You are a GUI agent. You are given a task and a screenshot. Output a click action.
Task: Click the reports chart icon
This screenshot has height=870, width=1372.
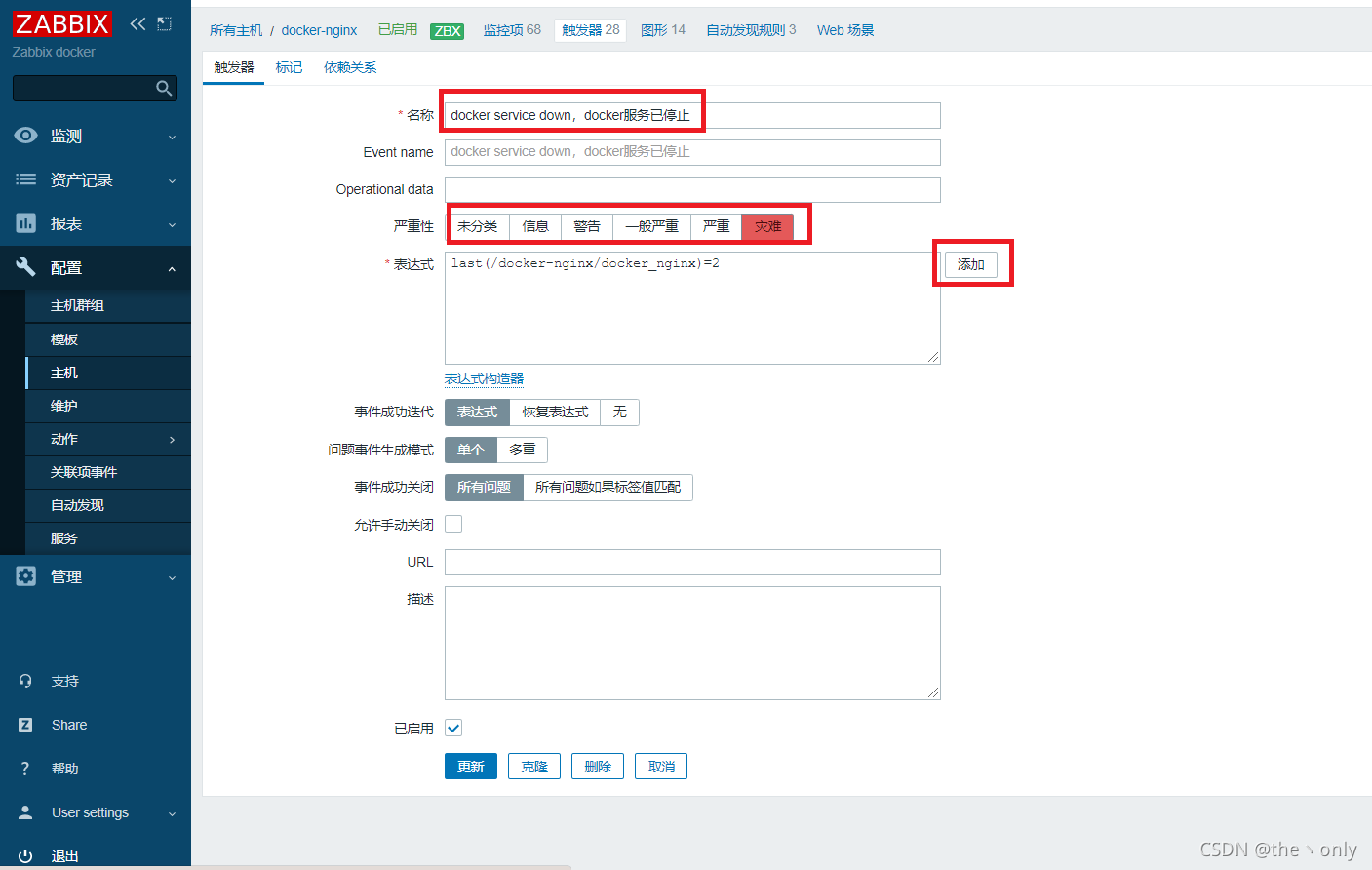26,223
